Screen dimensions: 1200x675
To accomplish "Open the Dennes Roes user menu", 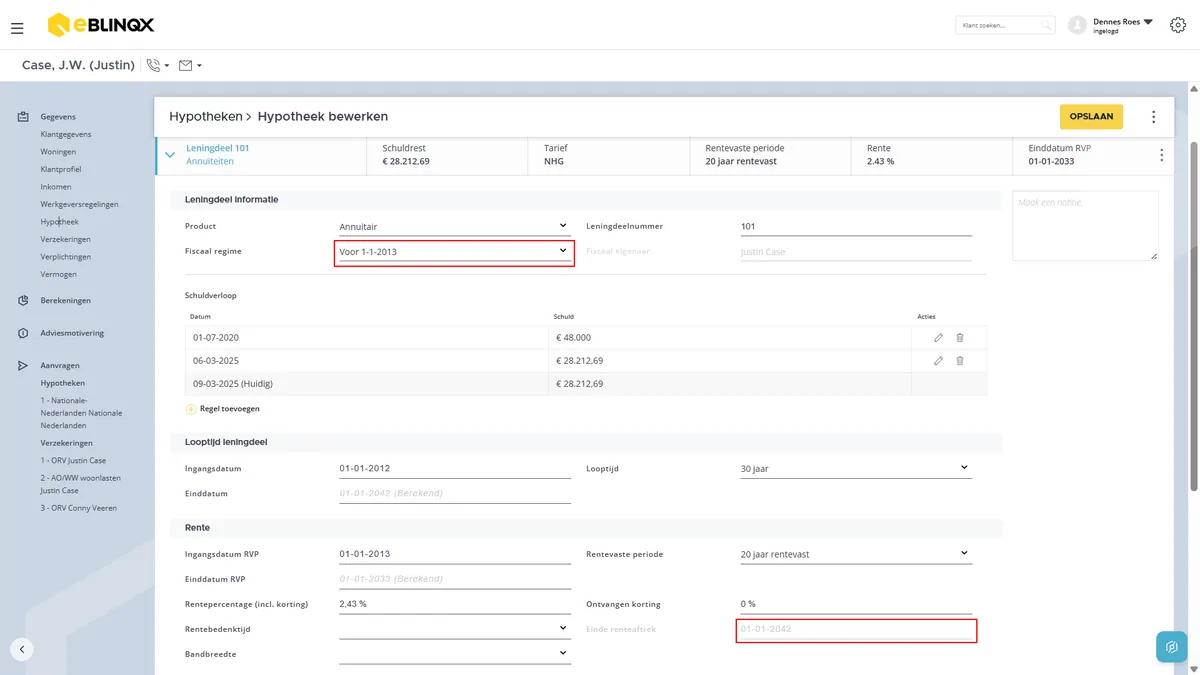I will (x=1123, y=25).
